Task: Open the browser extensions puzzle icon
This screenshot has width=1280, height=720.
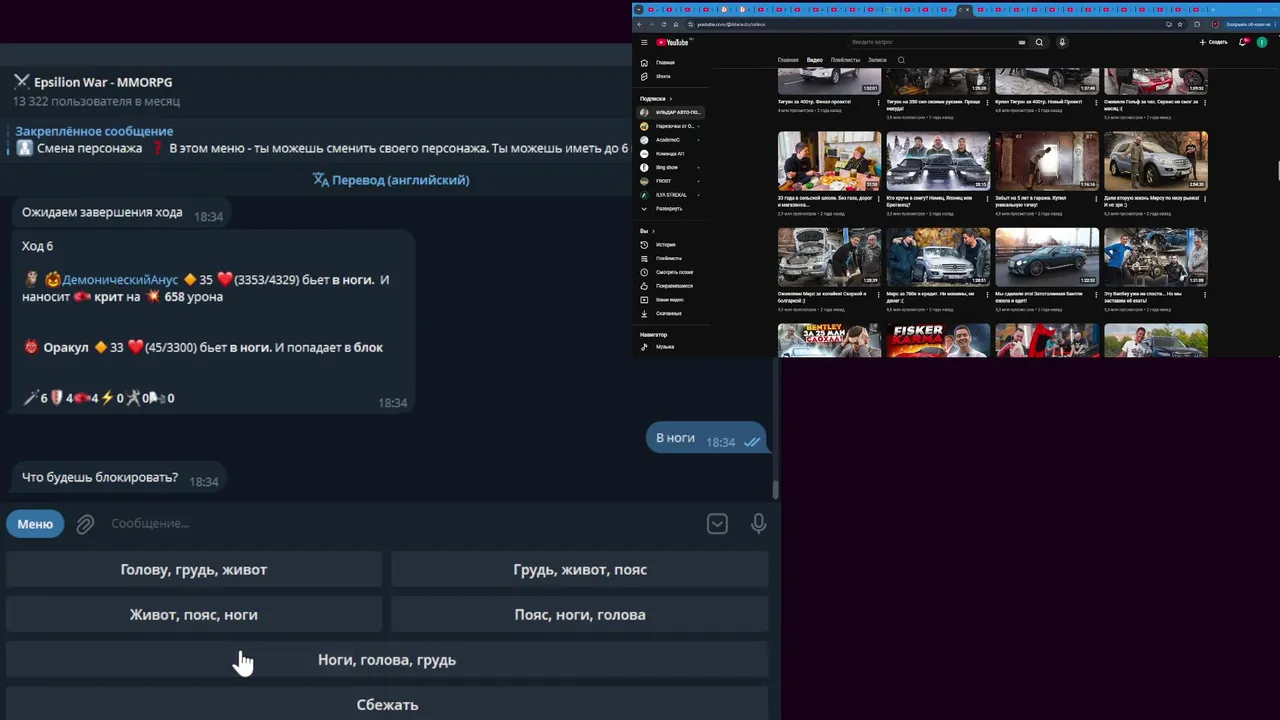Action: (1197, 24)
